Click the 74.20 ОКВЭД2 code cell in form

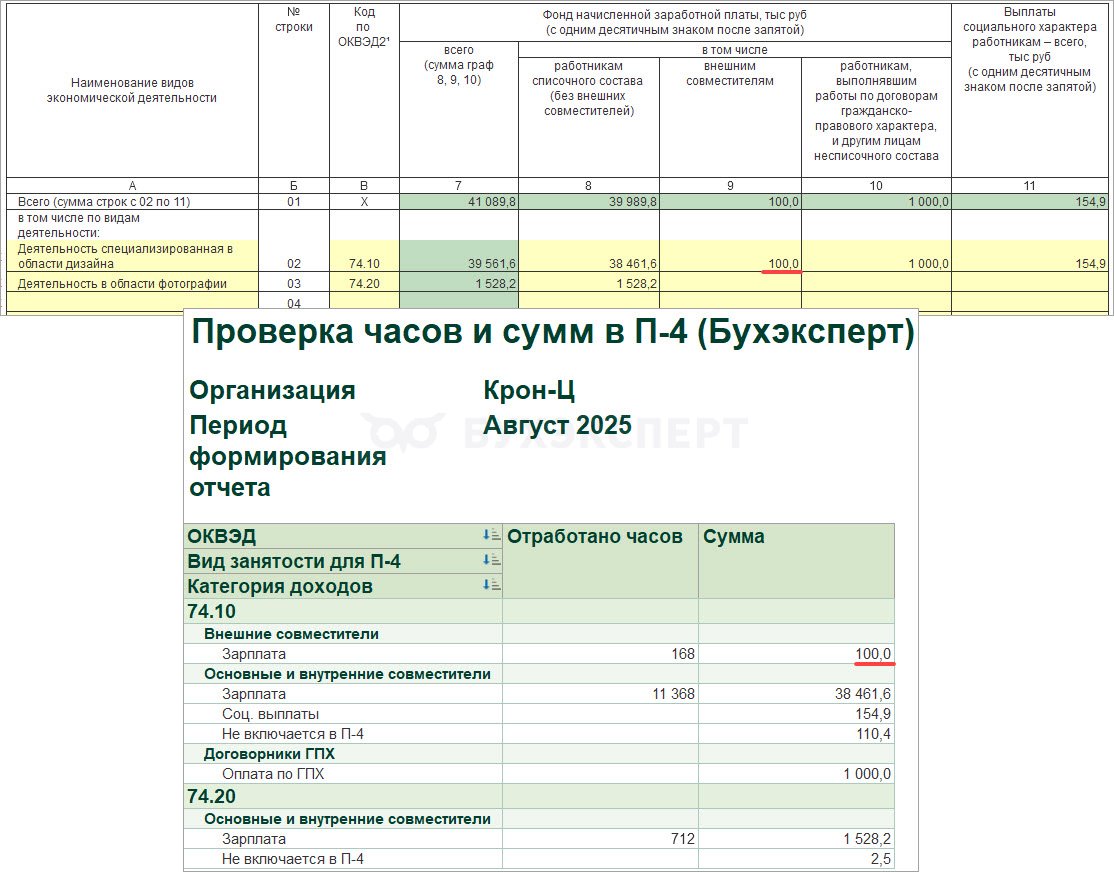coord(364,283)
